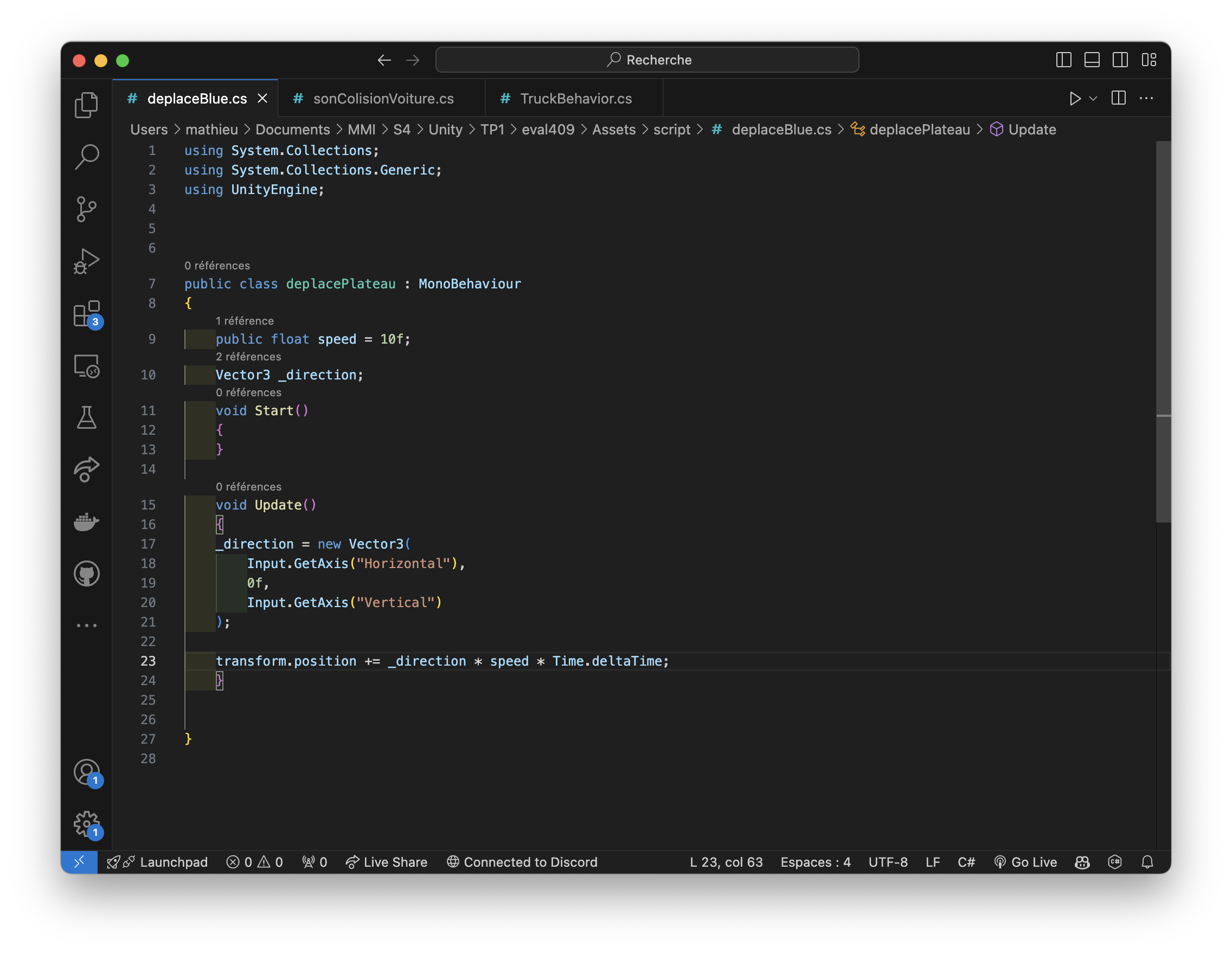
Task: Open the Docker whale icon
Action: [x=86, y=522]
